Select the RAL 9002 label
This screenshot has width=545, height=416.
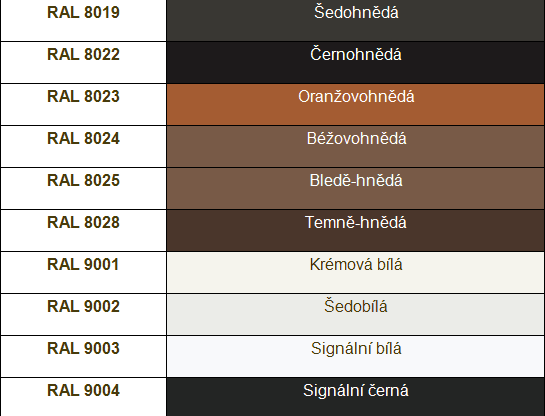[83, 307]
